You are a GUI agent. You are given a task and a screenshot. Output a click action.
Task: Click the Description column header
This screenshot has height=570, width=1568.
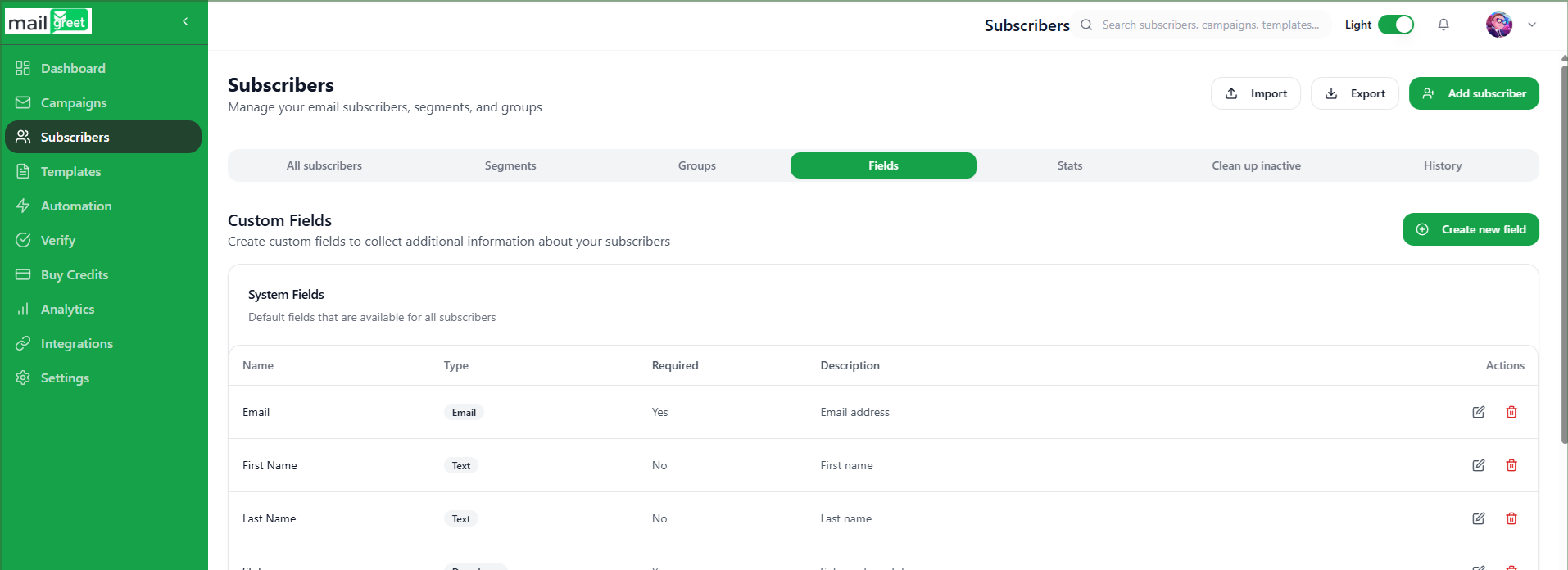[x=850, y=365]
